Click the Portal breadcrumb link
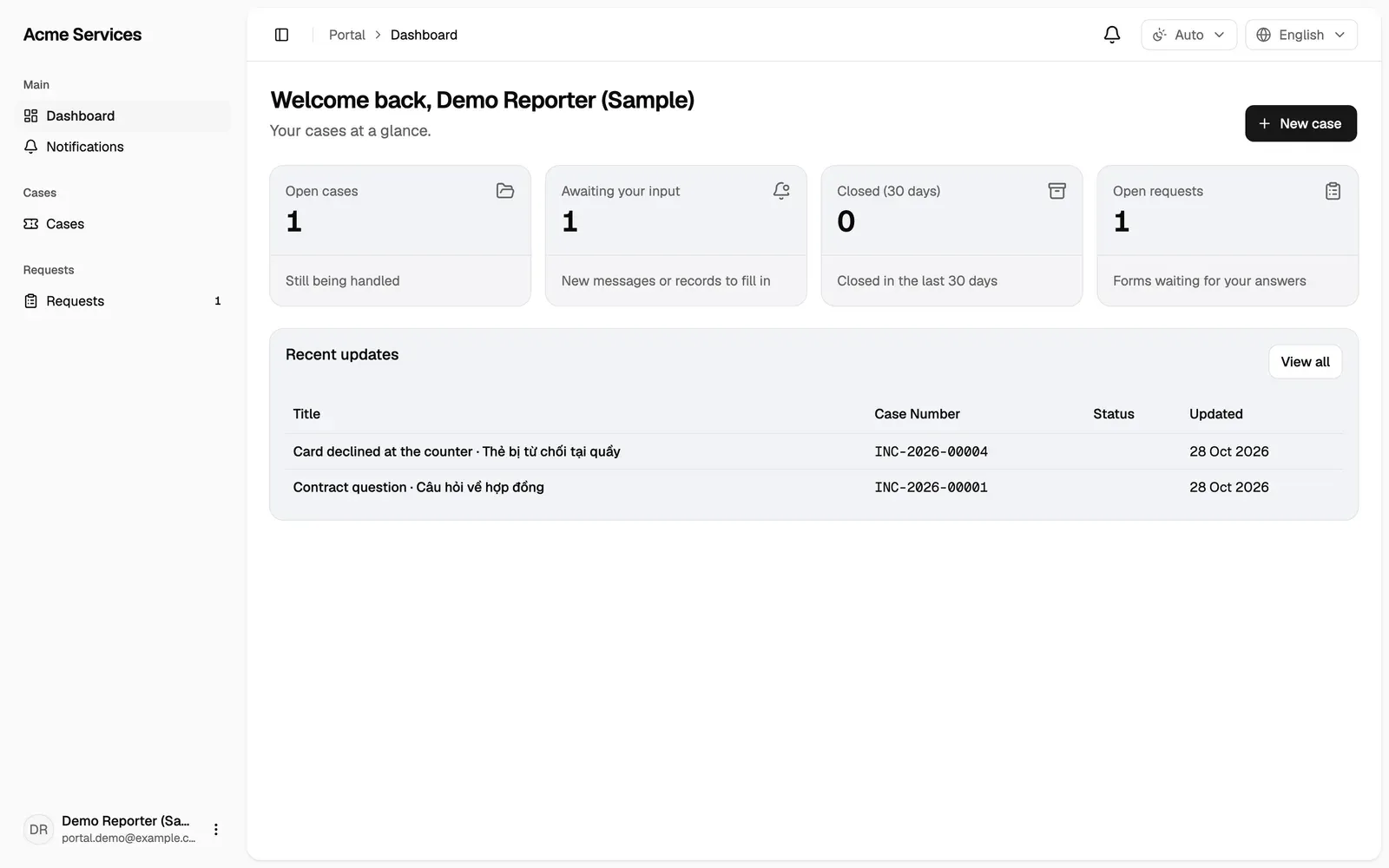 [x=347, y=35]
